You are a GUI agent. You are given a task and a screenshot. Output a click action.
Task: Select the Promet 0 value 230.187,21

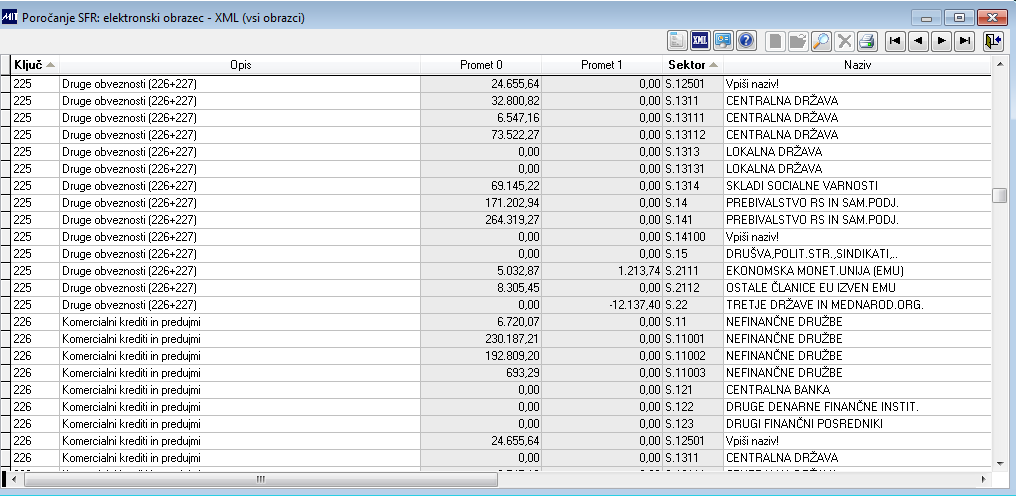[x=481, y=338]
